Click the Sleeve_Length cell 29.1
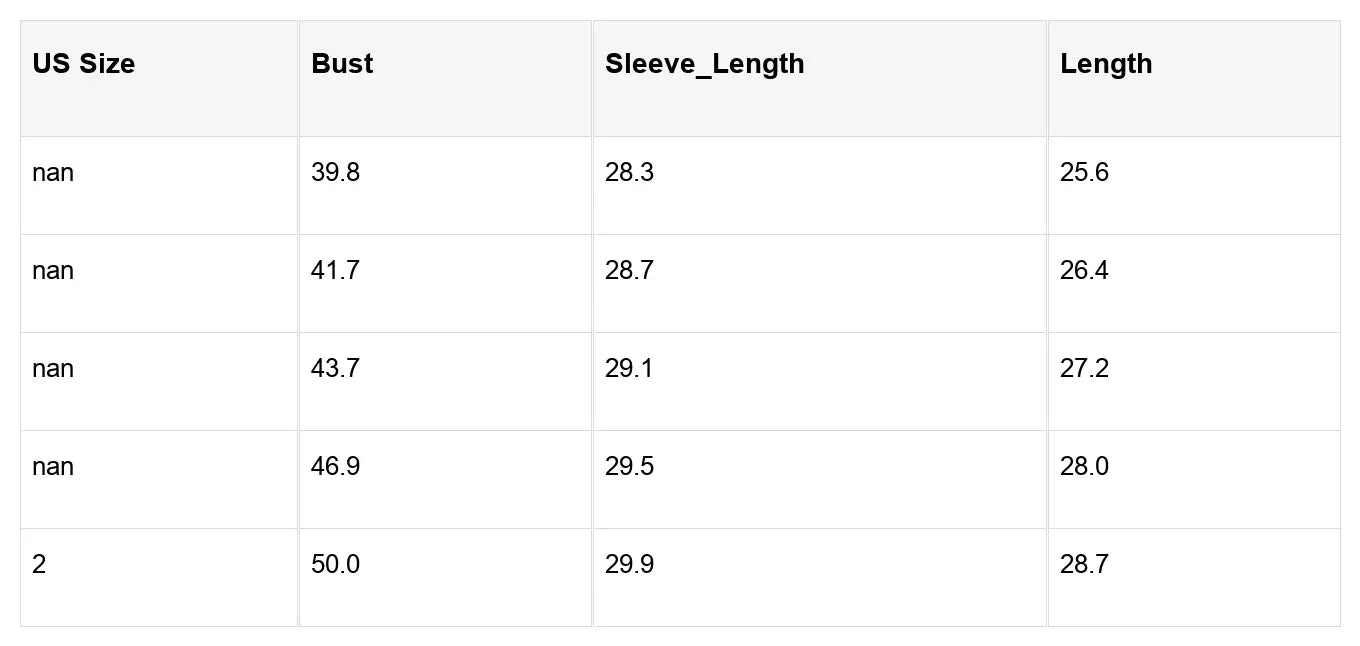 pos(629,369)
